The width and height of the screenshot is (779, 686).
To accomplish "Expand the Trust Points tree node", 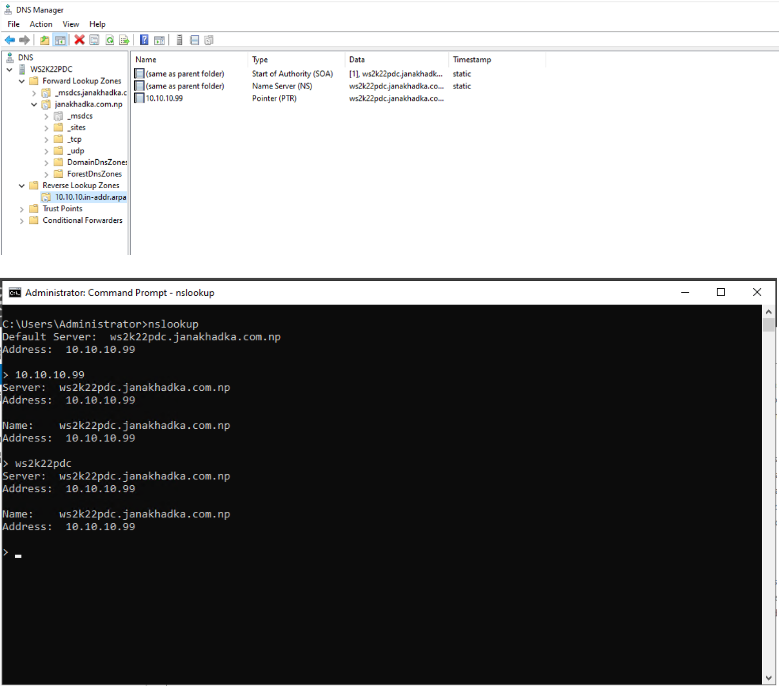I will click(x=22, y=209).
